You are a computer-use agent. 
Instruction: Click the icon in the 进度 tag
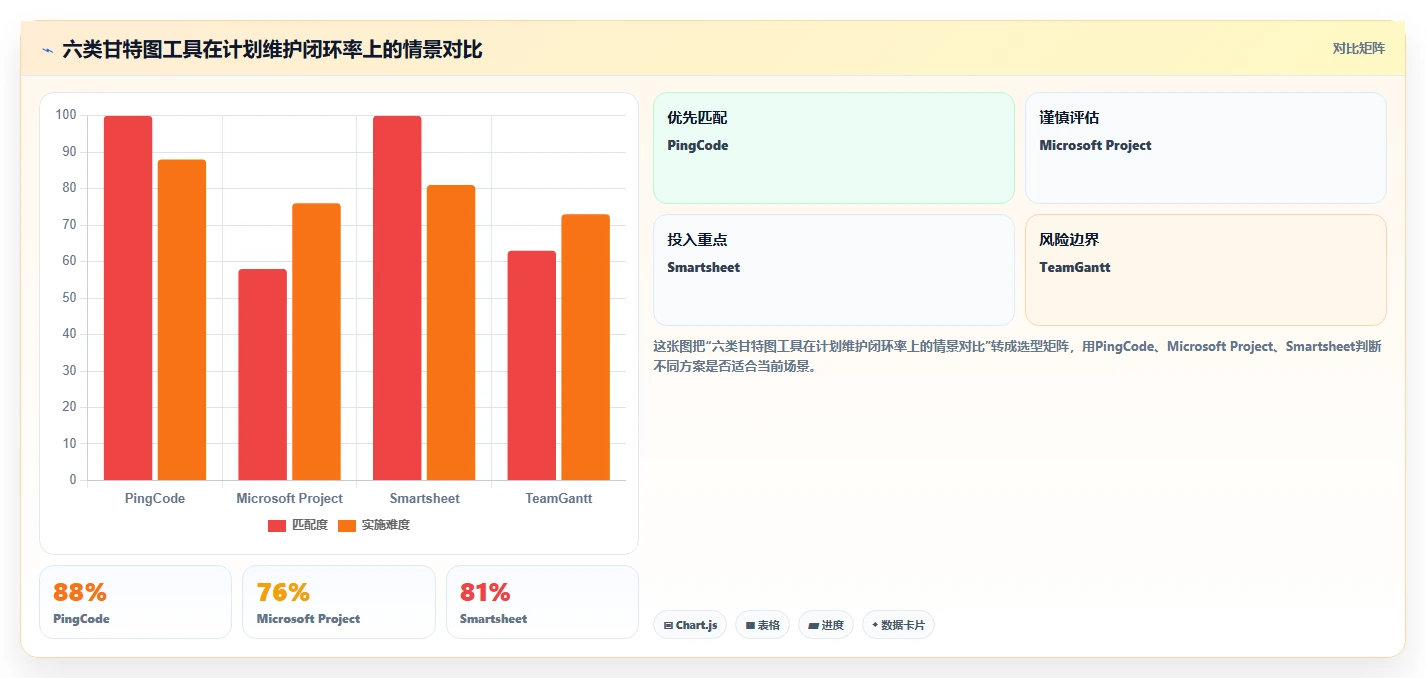(814, 626)
